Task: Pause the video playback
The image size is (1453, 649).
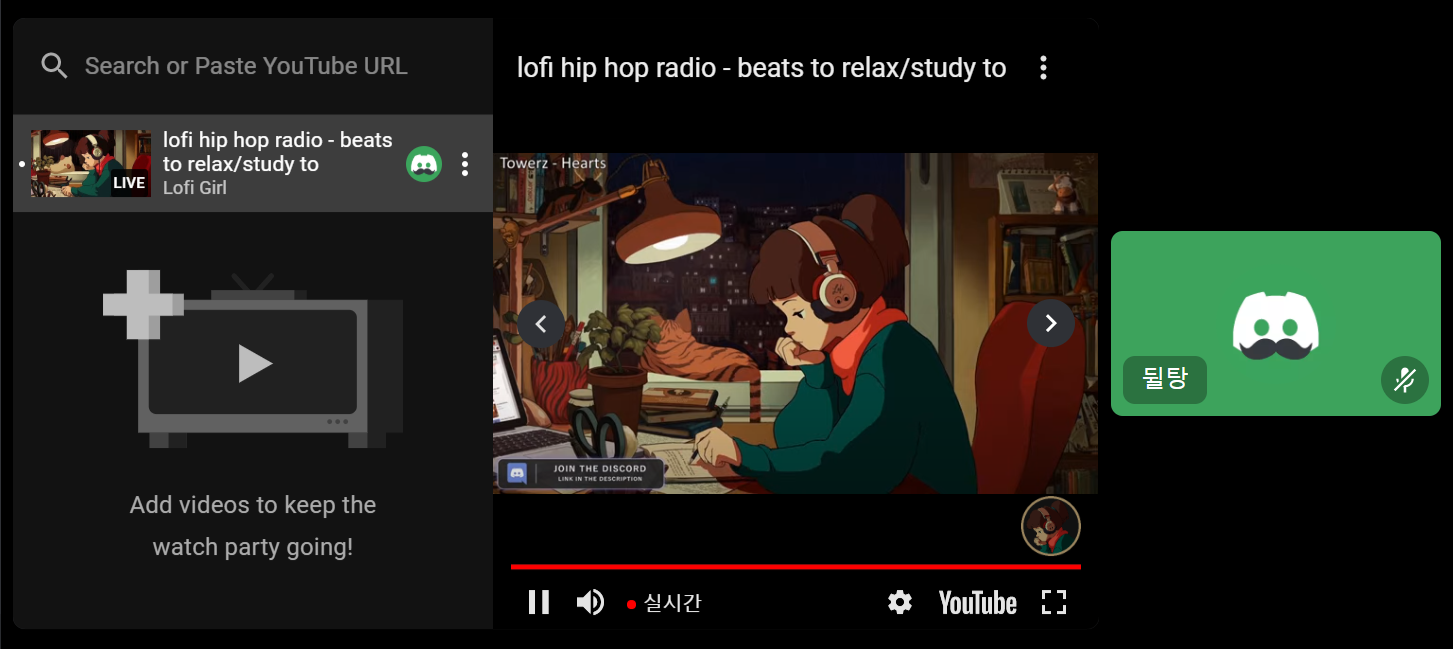Action: pyautogui.click(x=539, y=602)
